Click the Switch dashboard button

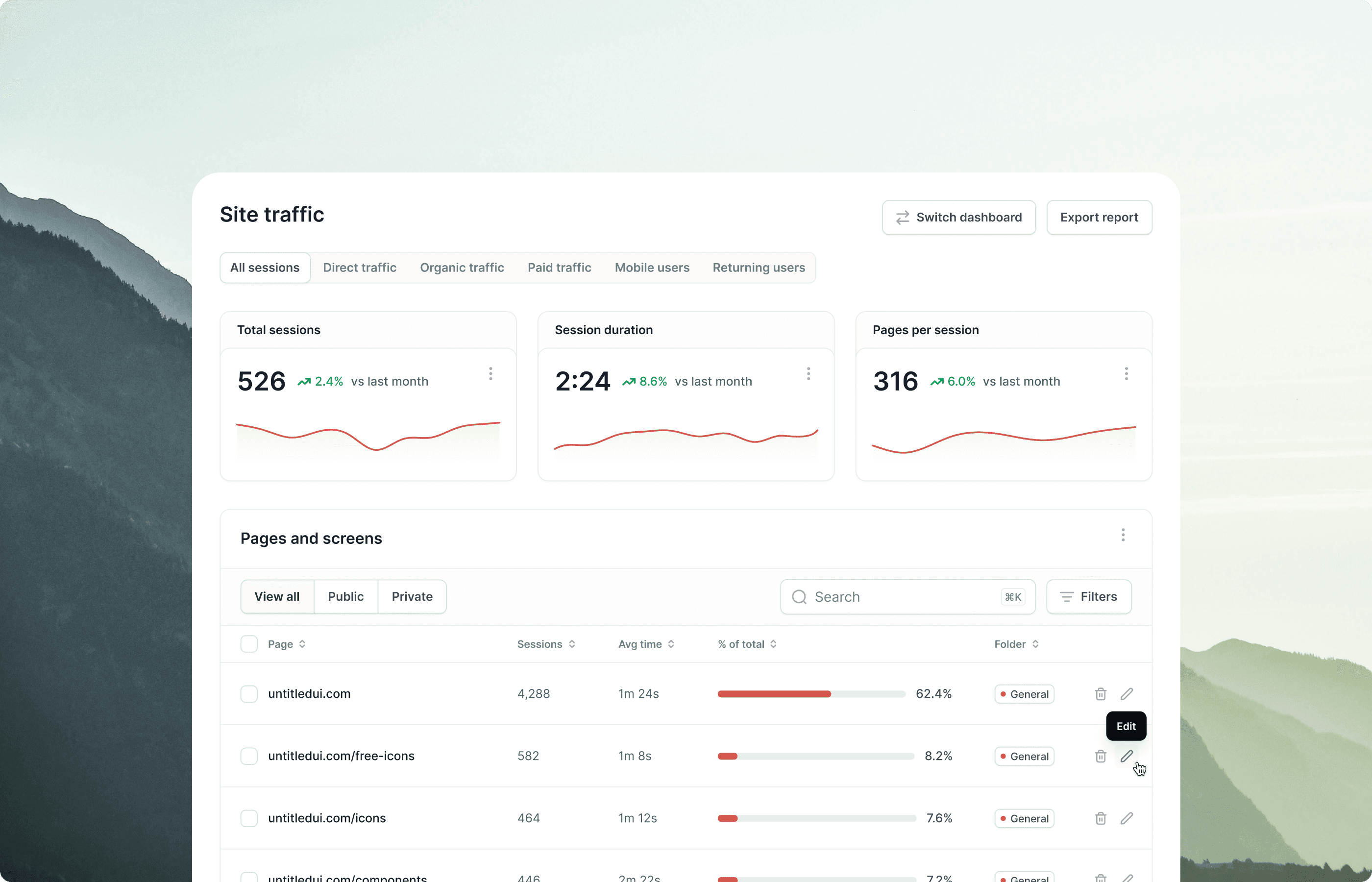[x=958, y=217]
